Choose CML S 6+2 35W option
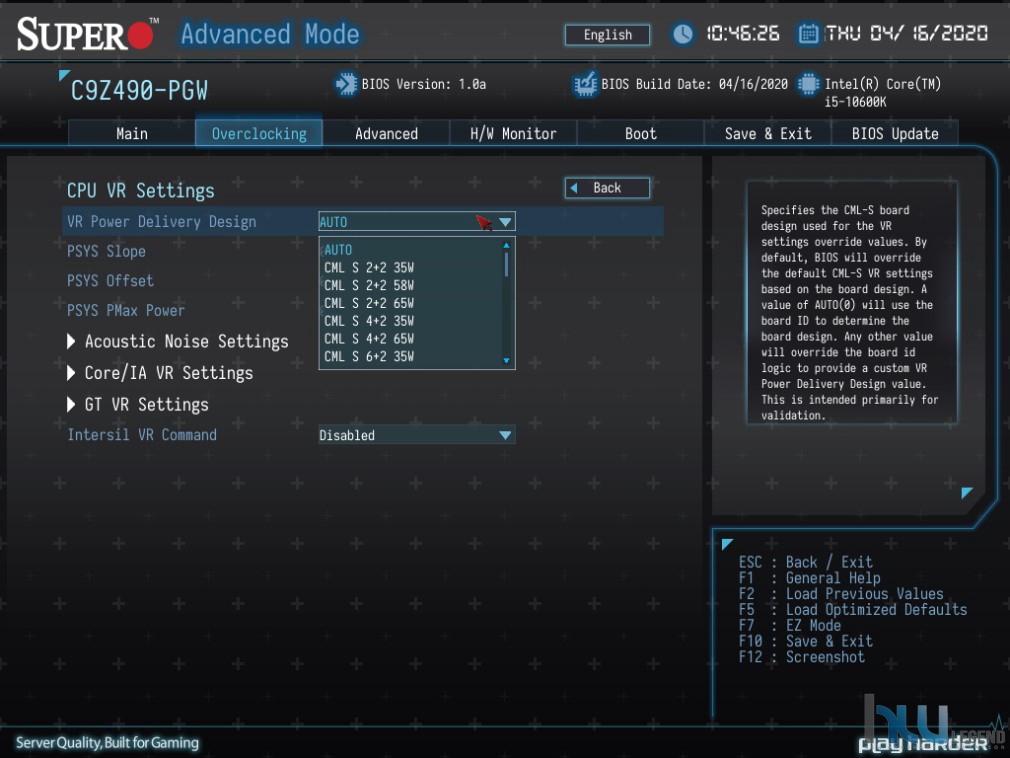Screen dimensions: 1010x758 (x=369, y=356)
